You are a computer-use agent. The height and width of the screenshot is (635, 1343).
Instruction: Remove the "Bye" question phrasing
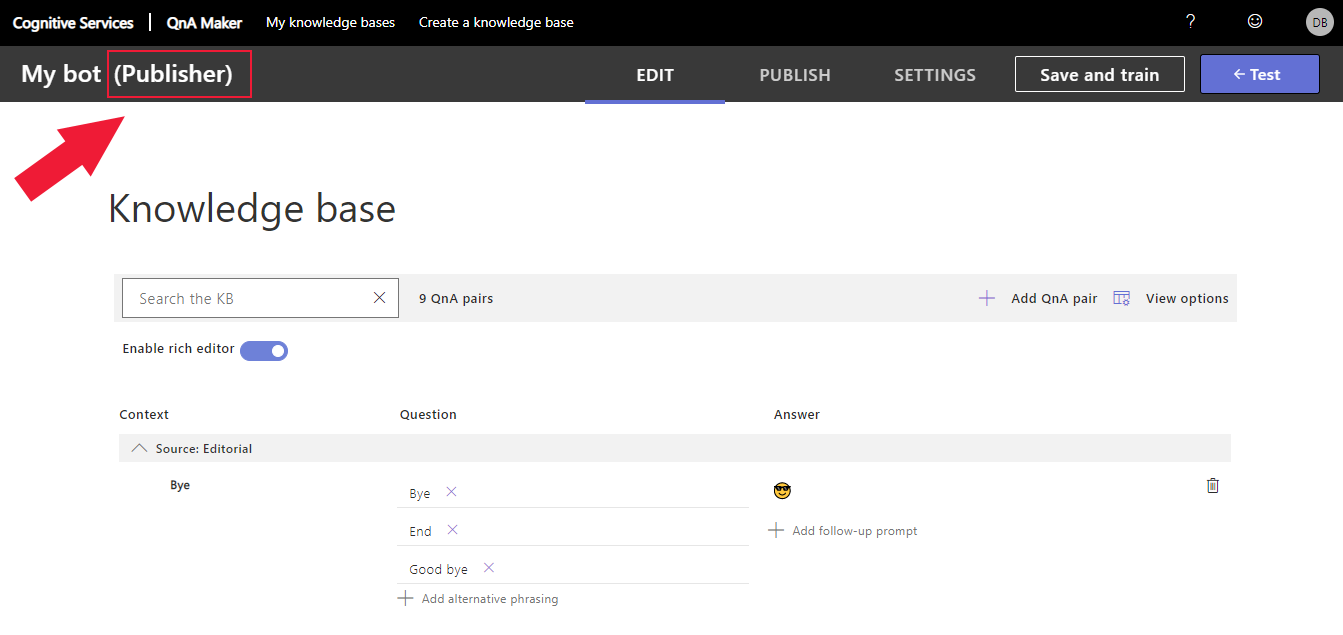click(x=451, y=491)
